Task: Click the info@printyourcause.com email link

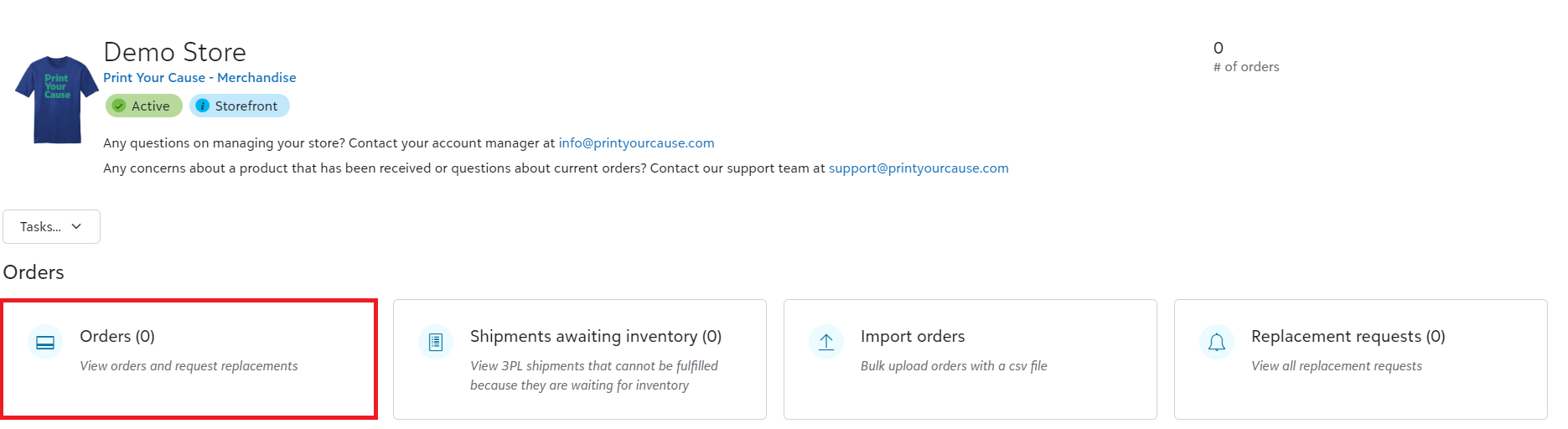Action: (x=636, y=142)
